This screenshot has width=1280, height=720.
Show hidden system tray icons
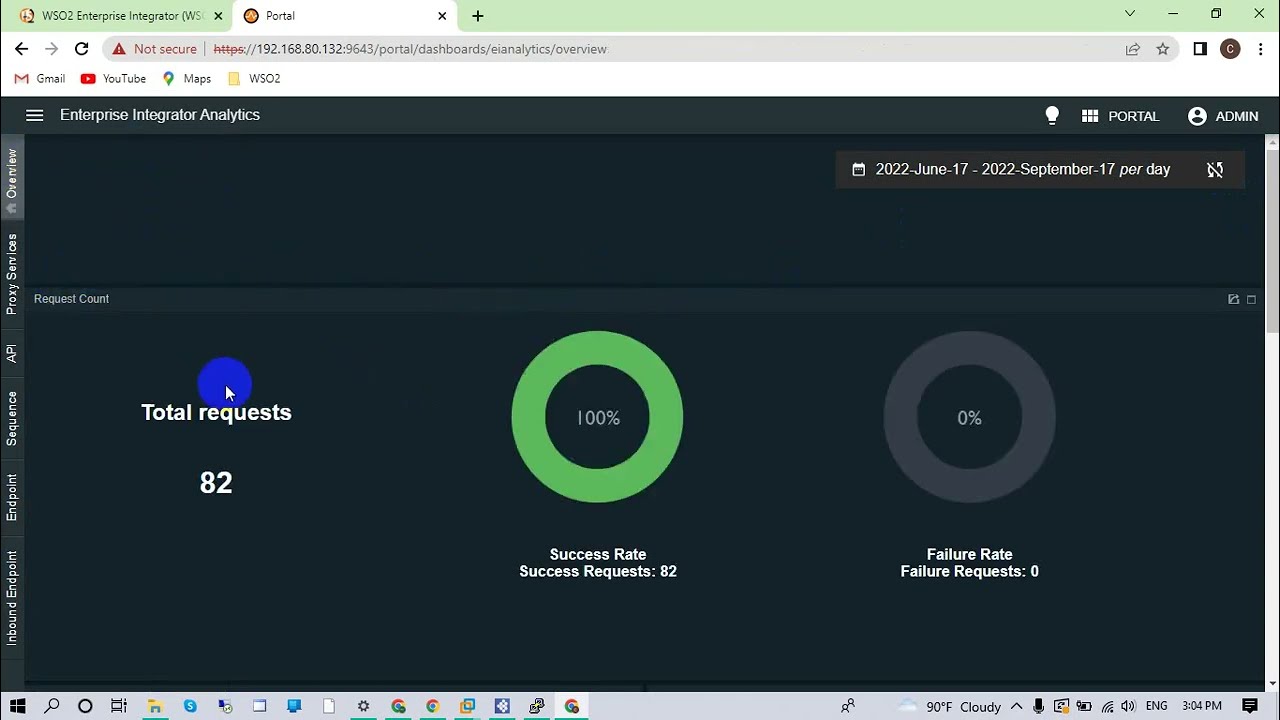[1016, 706]
